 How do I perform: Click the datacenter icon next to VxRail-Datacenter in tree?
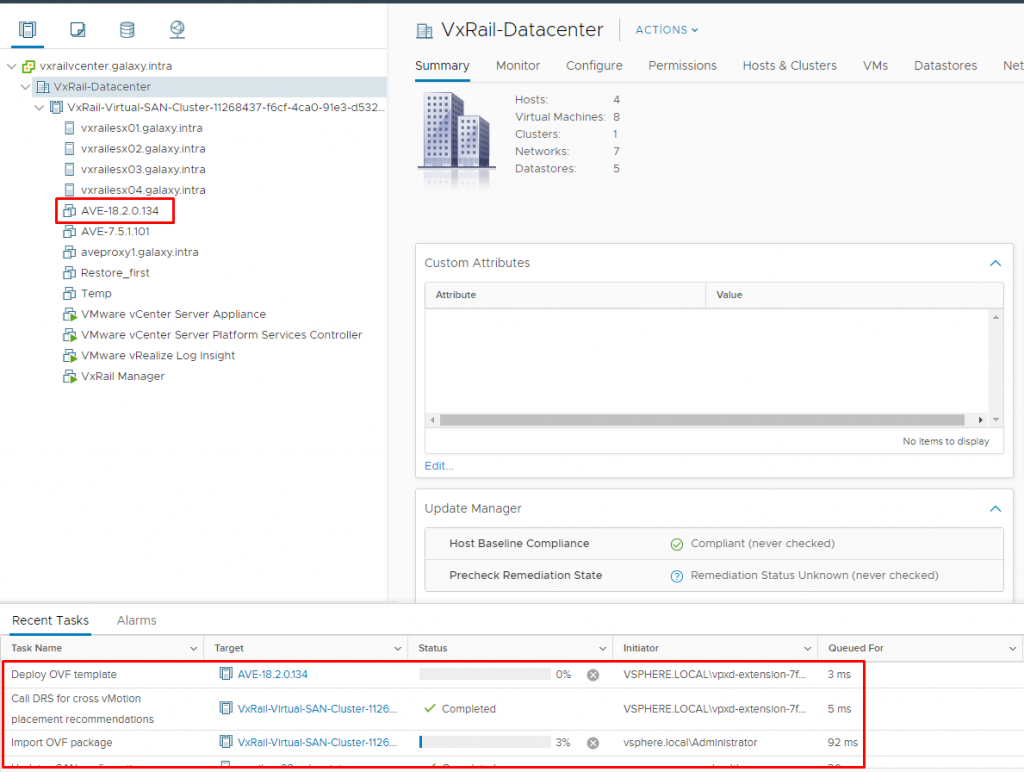(43, 87)
